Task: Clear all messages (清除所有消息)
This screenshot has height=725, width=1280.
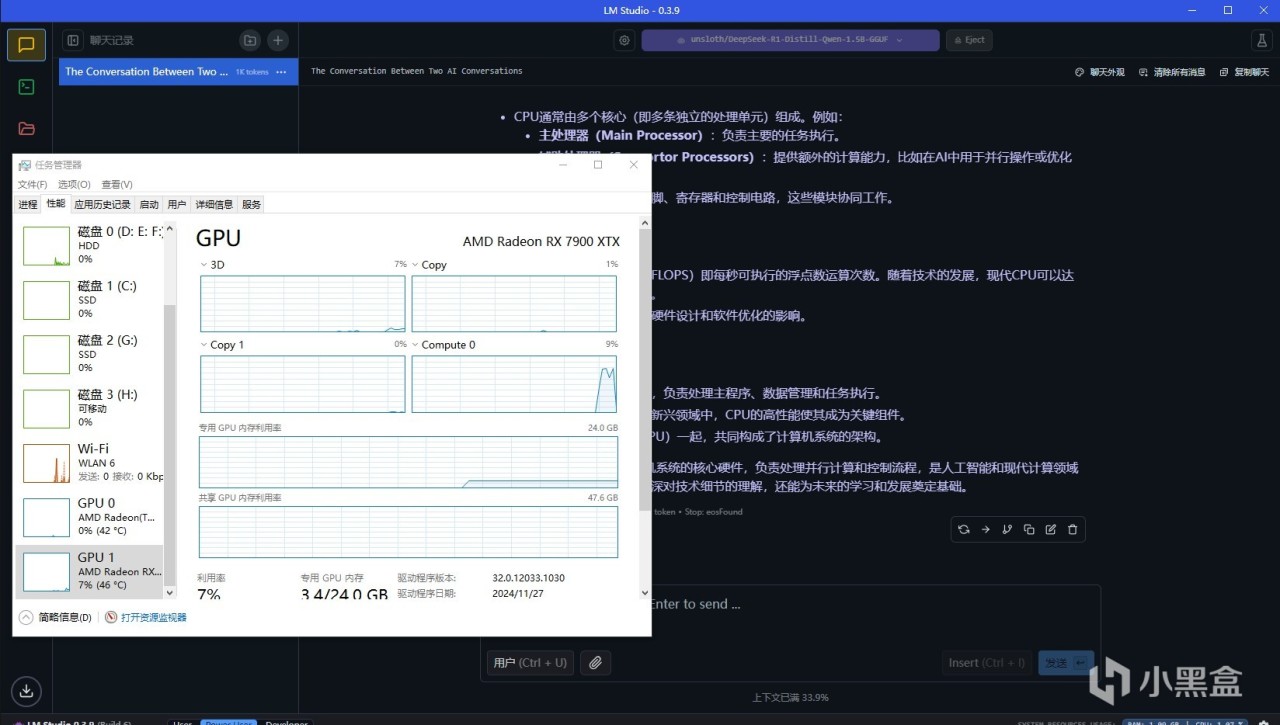Action: point(1172,72)
